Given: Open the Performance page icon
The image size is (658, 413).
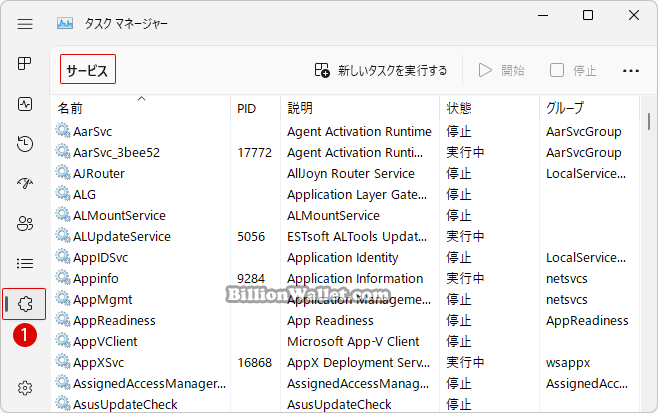Looking at the screenshot, I should coord(25,104).
